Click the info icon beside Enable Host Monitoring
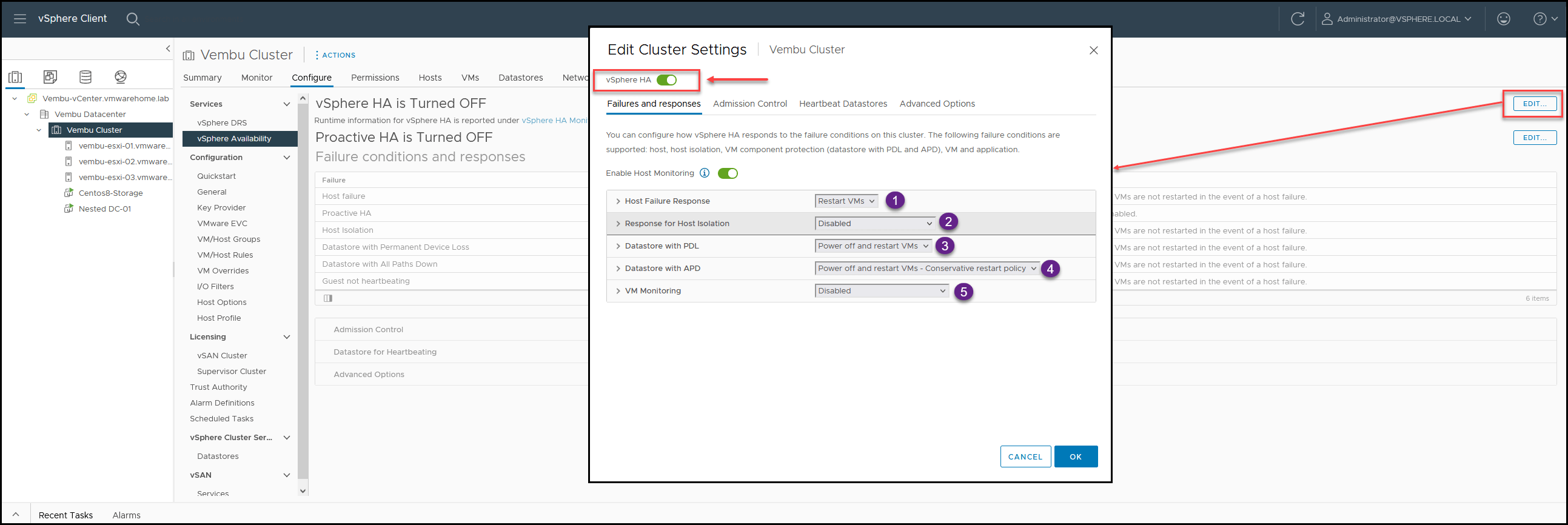This screenshot has height=525, width=1568. point(704,173)
